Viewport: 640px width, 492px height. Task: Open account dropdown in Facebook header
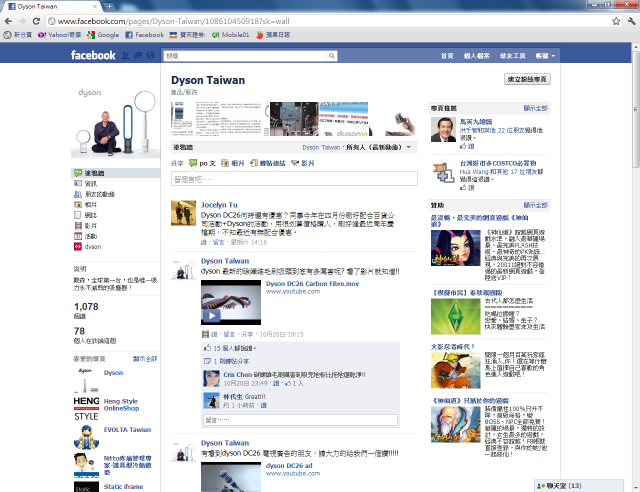tap(545, 56)
